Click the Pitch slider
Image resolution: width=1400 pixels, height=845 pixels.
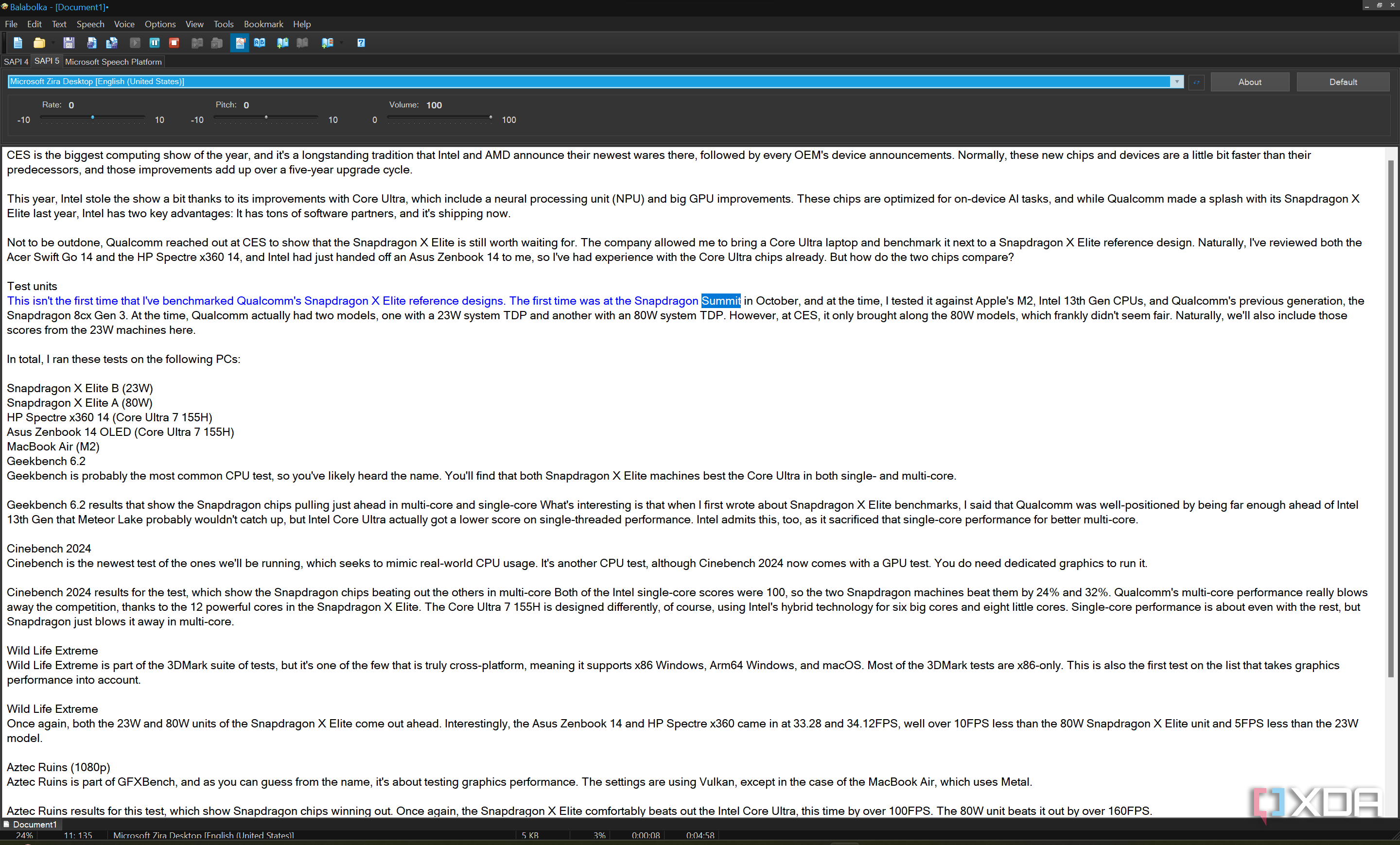[x=266, y=118]
